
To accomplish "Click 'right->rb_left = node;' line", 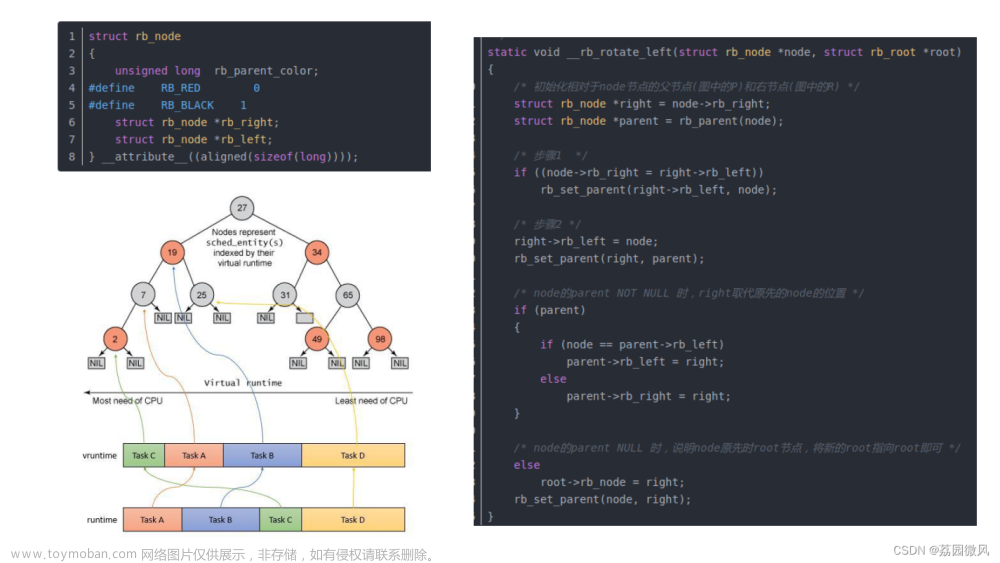I will tap(586, 242).
